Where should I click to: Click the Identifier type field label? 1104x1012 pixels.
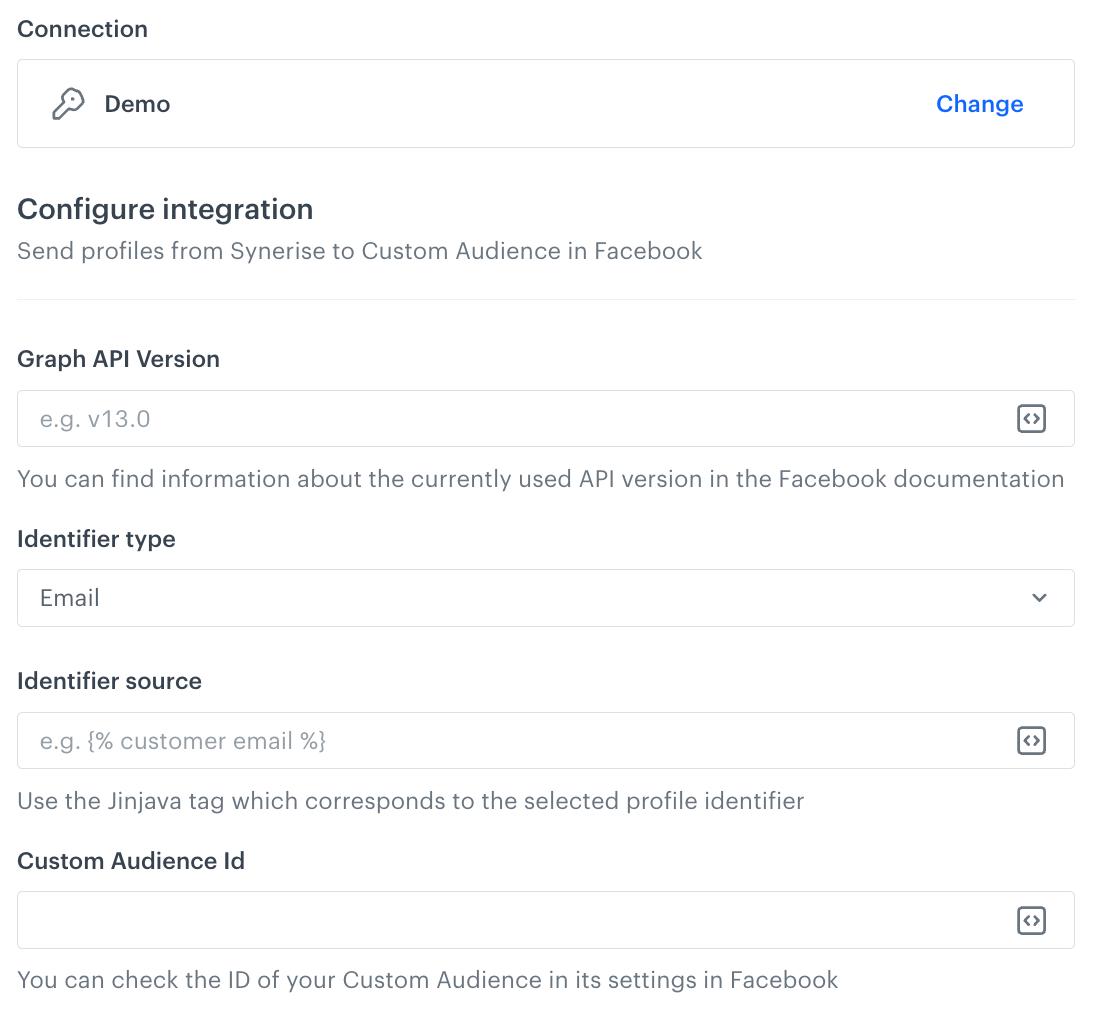[x=96, y=539]
